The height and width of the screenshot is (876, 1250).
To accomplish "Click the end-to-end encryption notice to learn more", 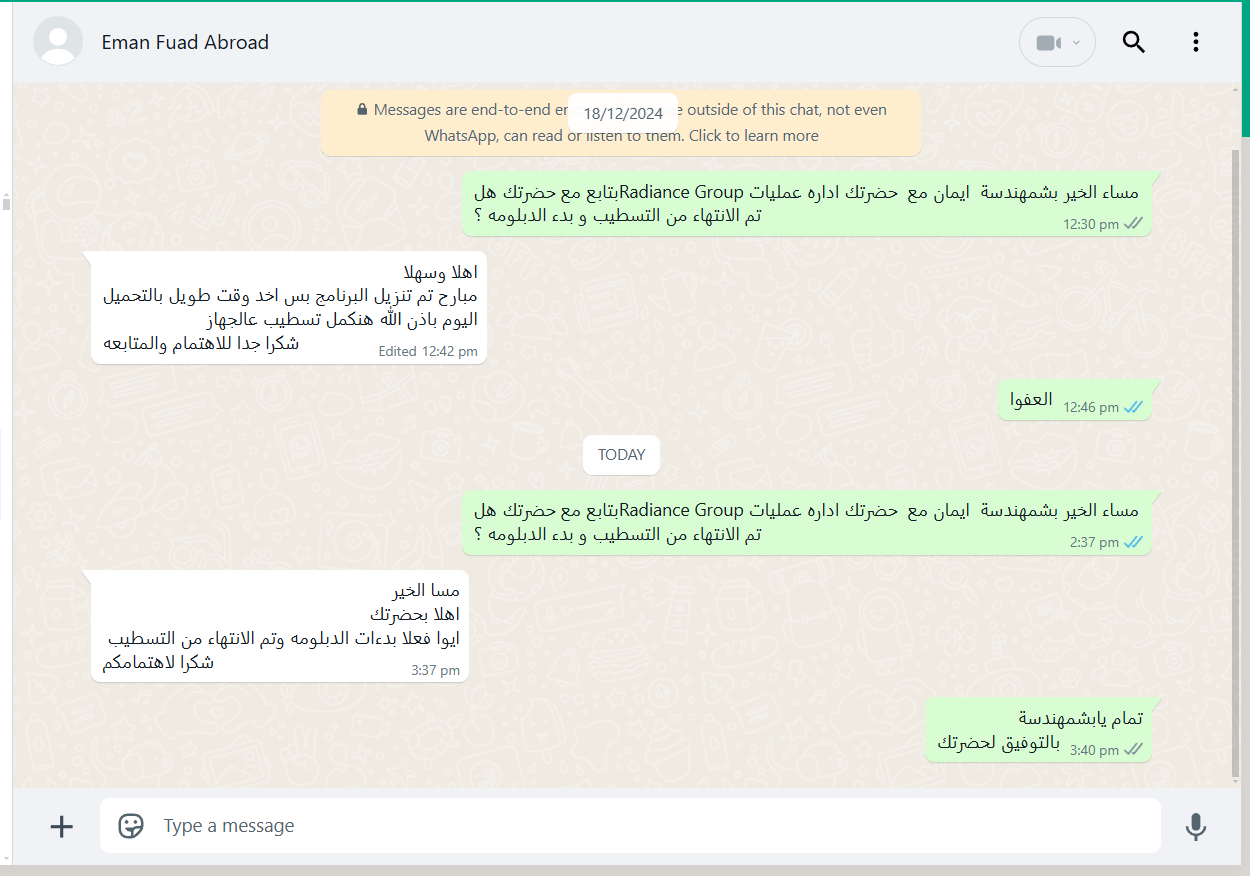I will coord(621,122).
